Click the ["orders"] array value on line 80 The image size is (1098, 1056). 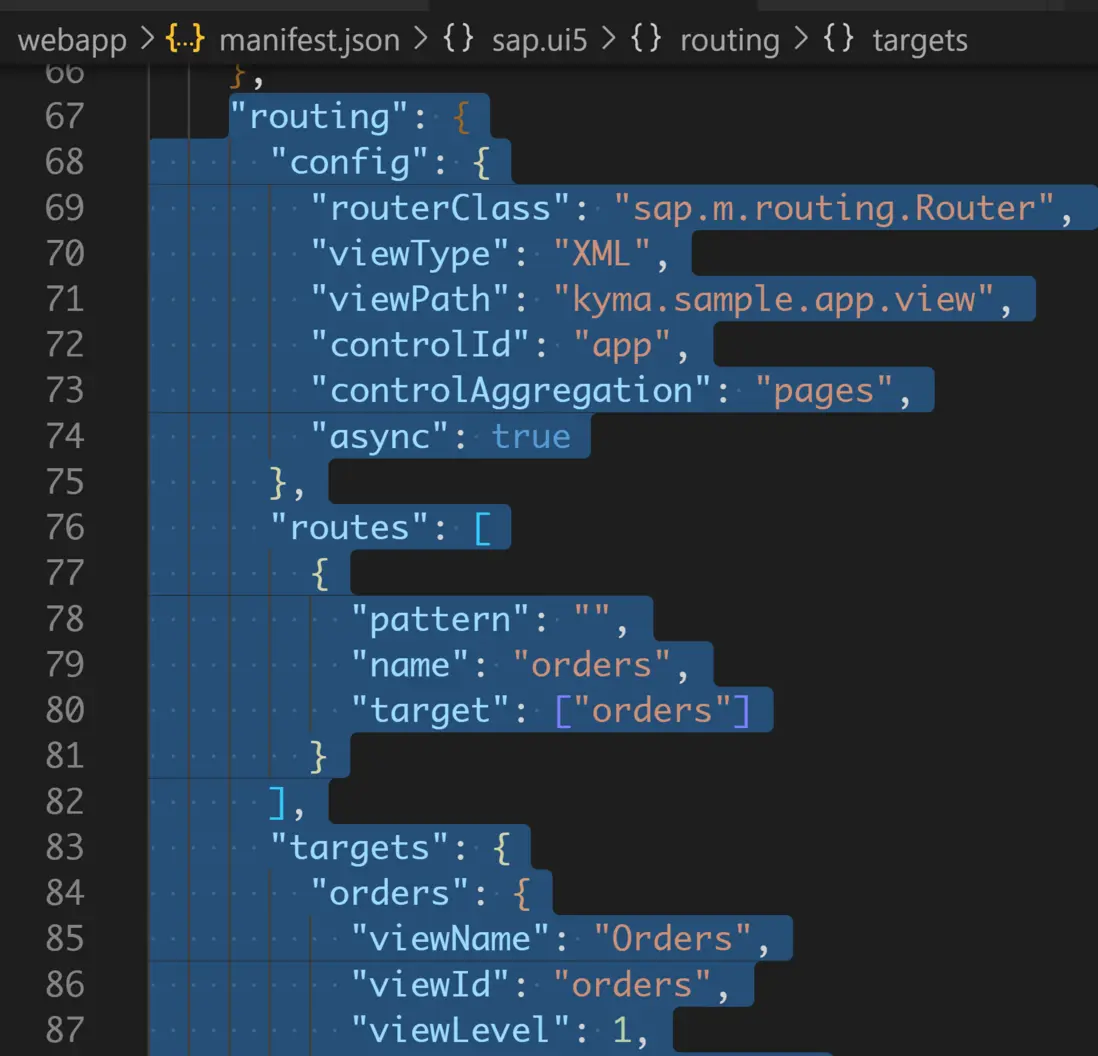coord(652,710)
